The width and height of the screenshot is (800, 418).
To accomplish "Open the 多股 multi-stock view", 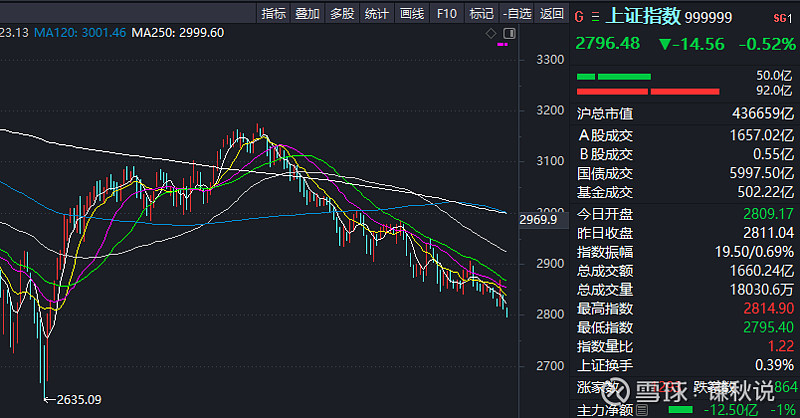I will (x=342, y=13).
